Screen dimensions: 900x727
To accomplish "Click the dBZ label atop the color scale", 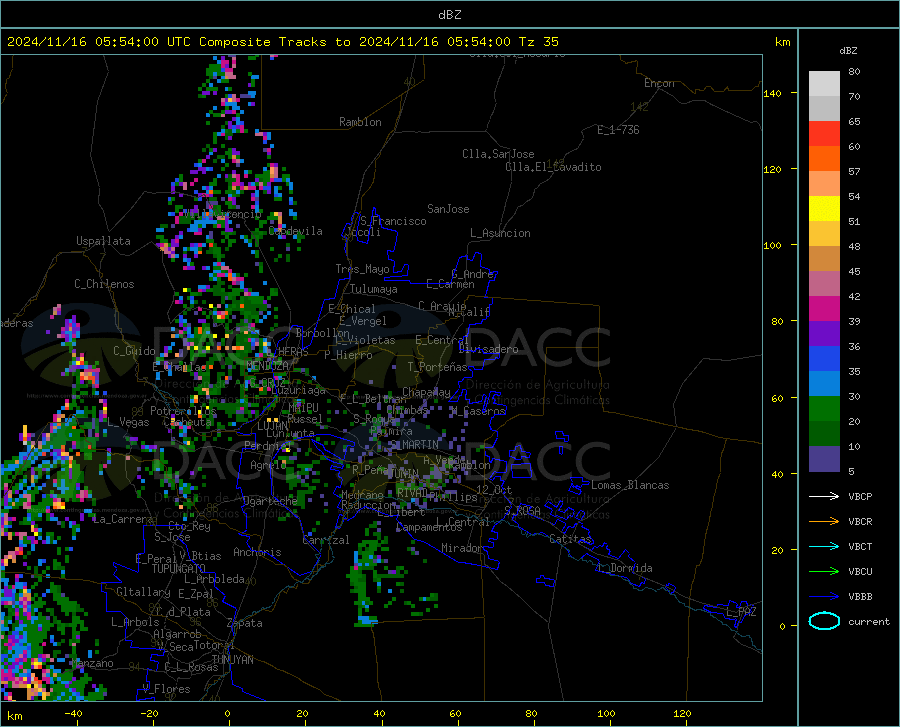I will (848, 50).
